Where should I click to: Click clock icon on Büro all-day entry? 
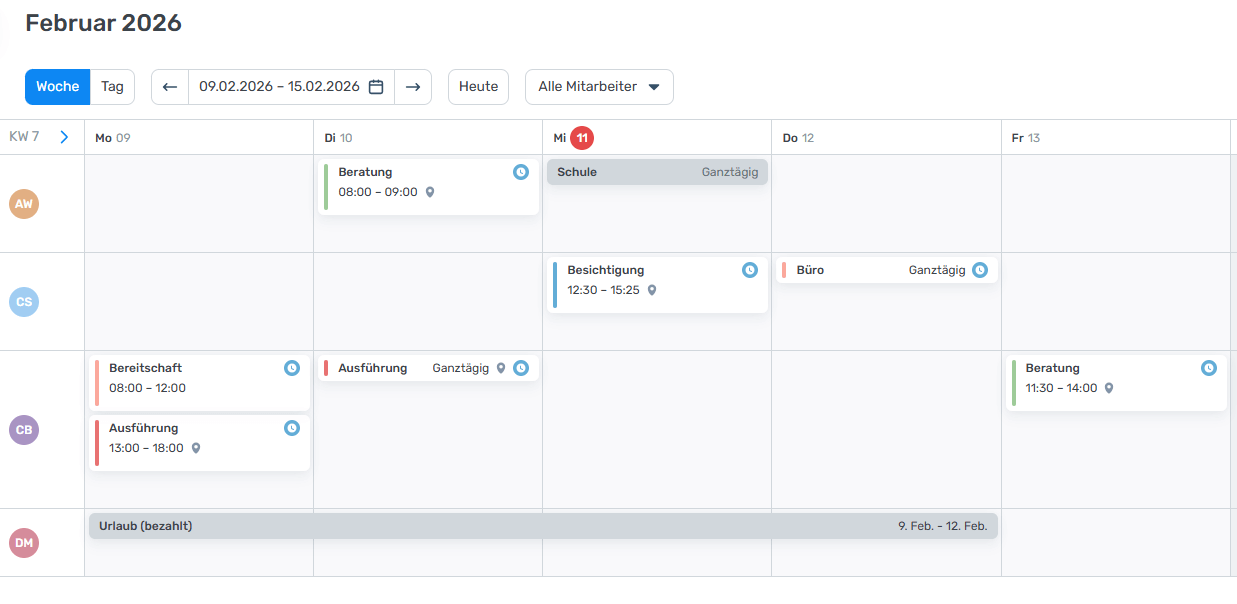pyautogui.click(x=980, y=270)
